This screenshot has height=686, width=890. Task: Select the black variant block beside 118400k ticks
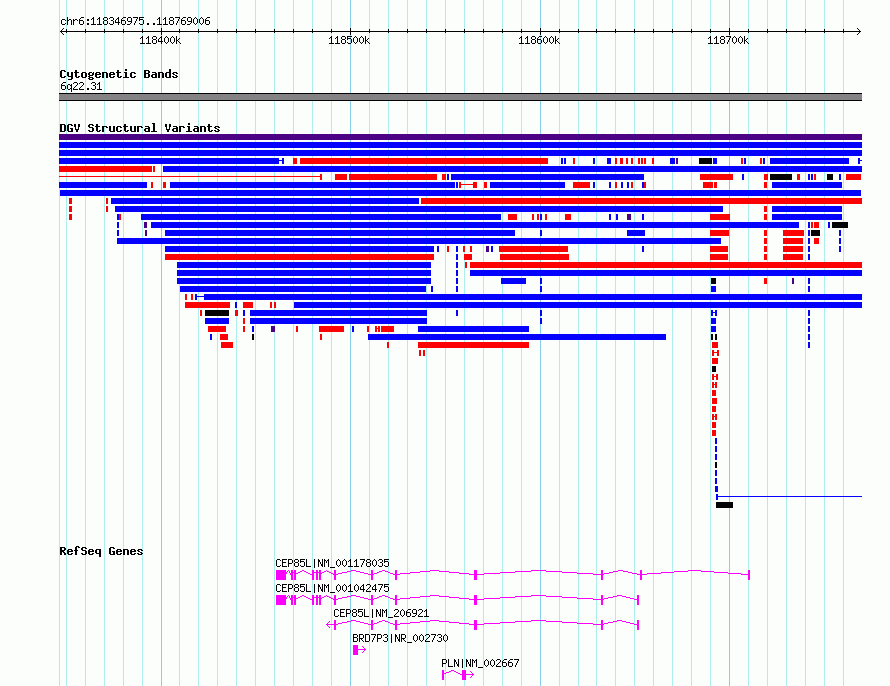[x=217, y=313]
